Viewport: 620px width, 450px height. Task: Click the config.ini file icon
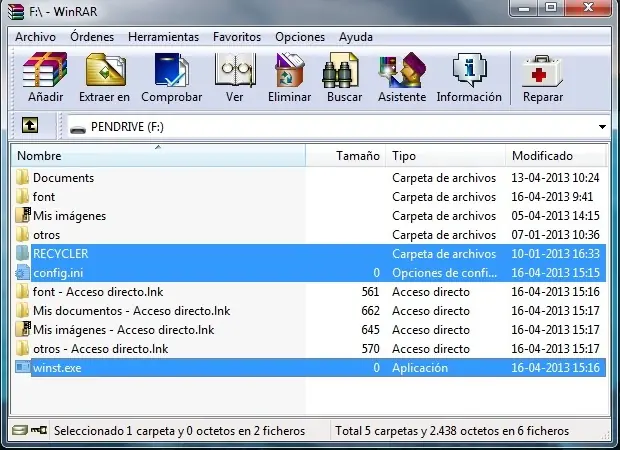[x=22, y=272]
